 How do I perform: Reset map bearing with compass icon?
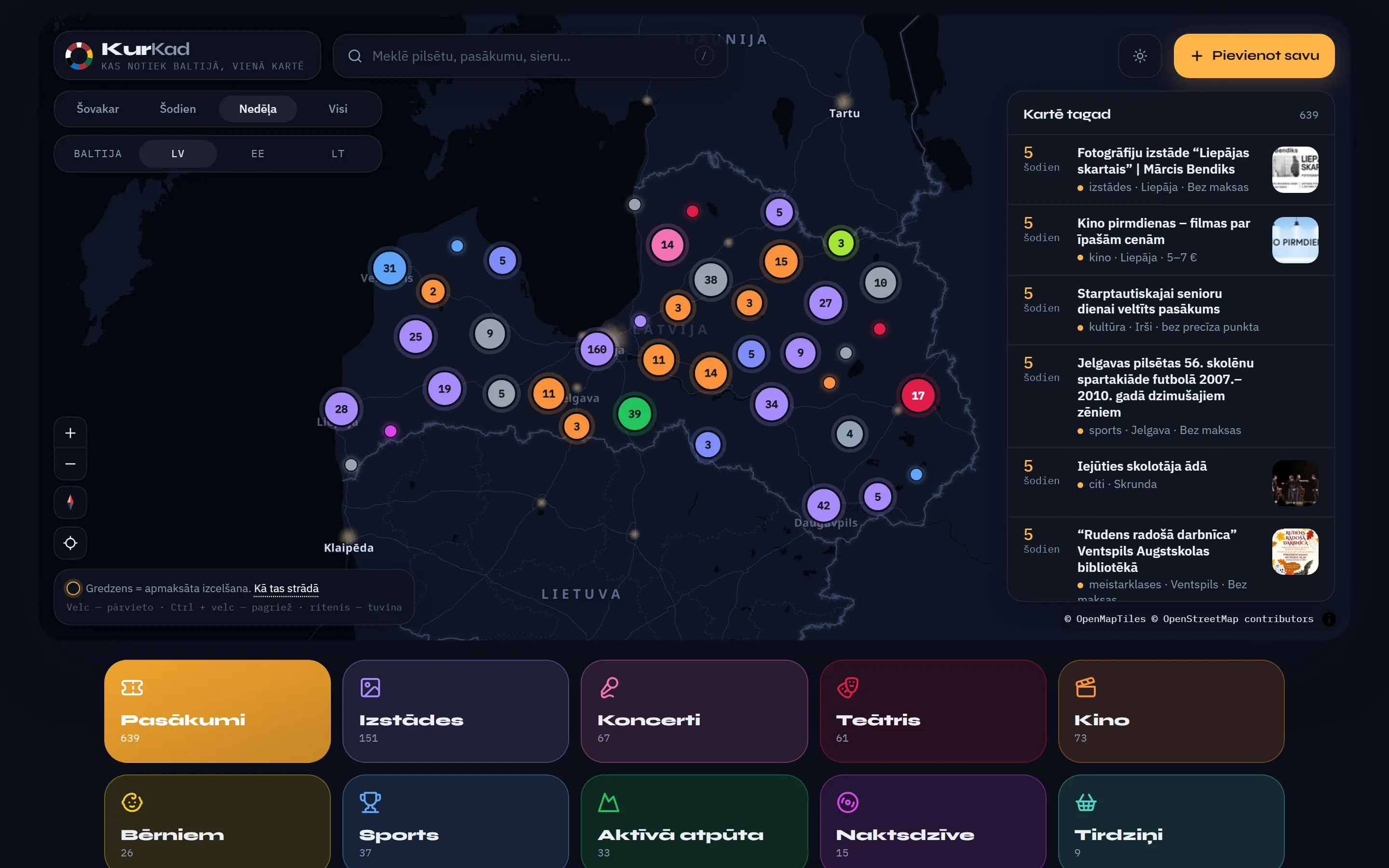pyautogui.click(x=70, y=502)
